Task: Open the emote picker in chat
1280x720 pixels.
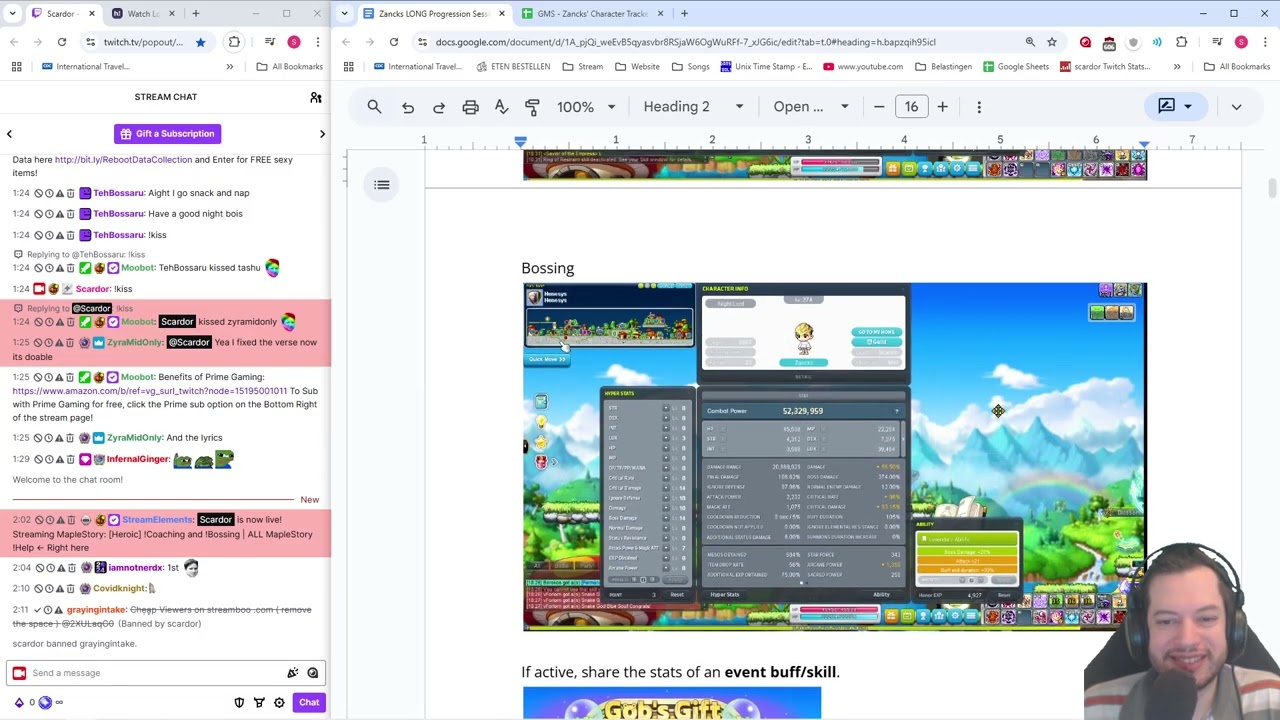Action: pyautogui.click(x=313, y=673)
